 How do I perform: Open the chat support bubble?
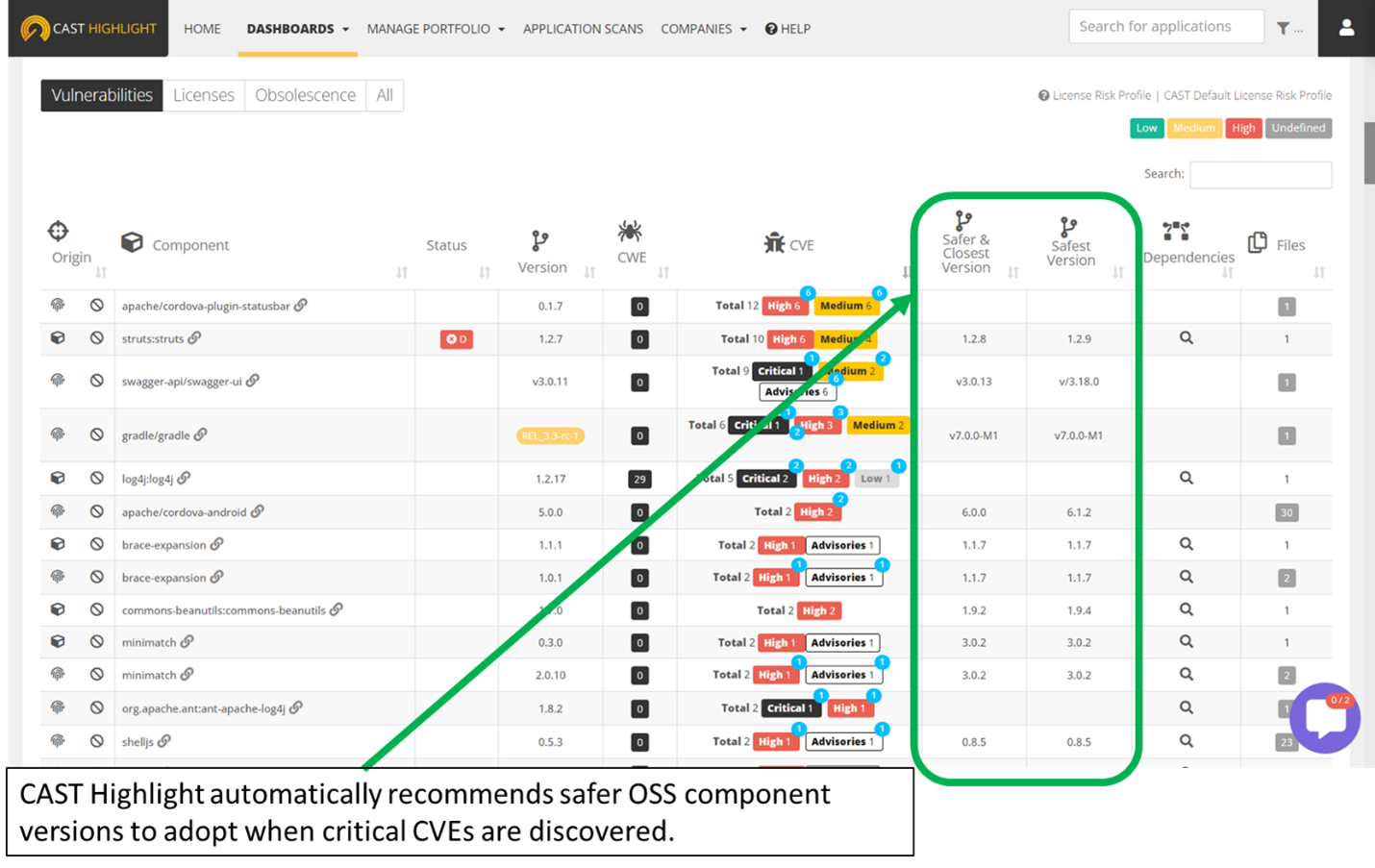[1325, 719]
